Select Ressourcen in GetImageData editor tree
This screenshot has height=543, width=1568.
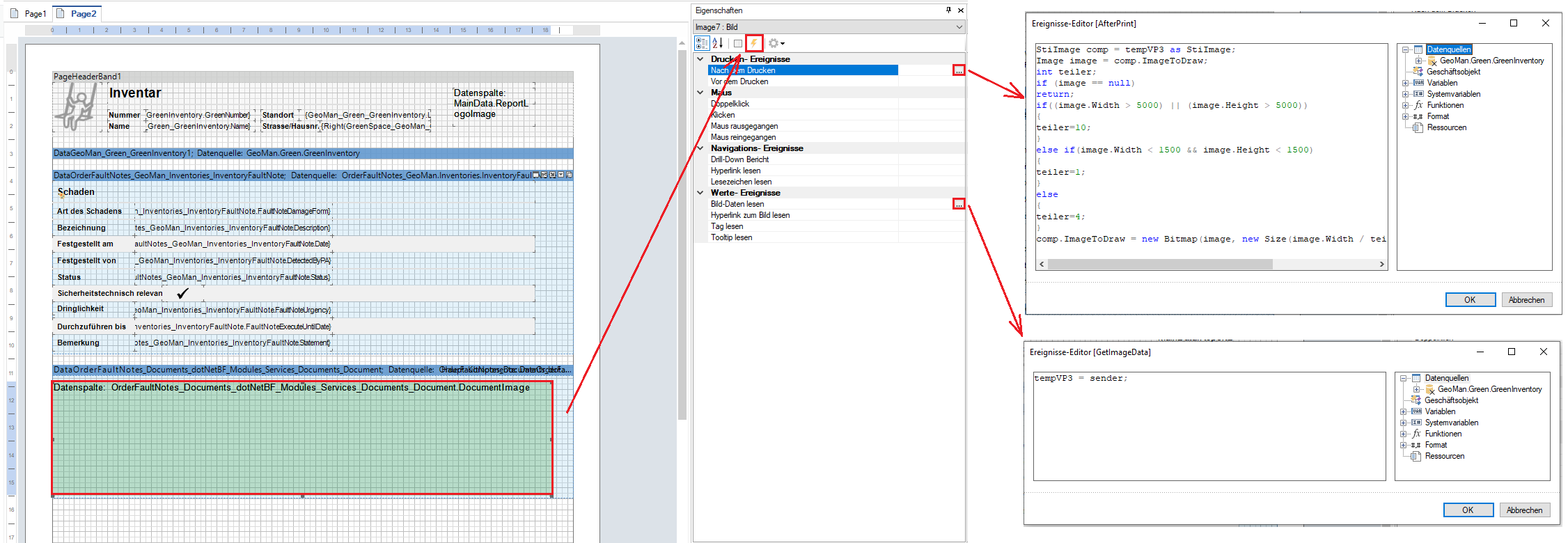click(x=1444, y=456)
